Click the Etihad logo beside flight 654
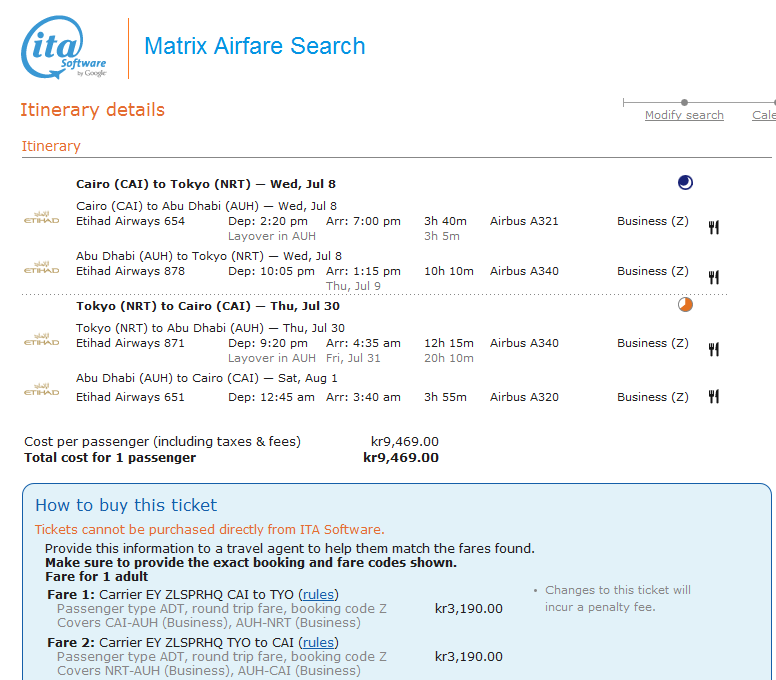Viewport: 776px width, 680px height. pyautogui.click(x=41, y=219)
